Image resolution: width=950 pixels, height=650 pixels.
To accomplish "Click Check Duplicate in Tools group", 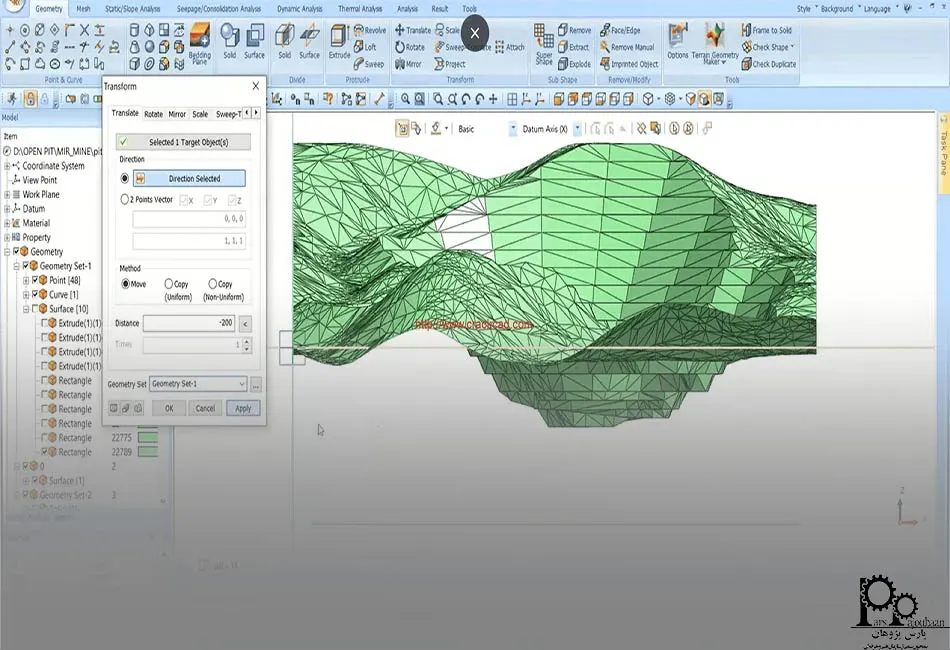I will click(x=768, y=64).
